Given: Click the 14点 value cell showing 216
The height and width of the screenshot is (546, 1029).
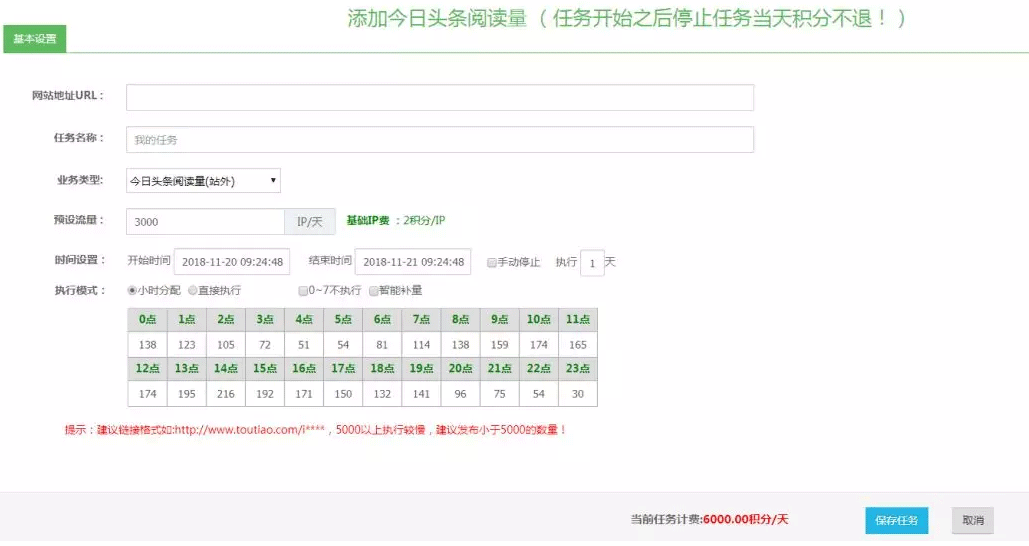Looking at the screenshot, I should 226,394.
